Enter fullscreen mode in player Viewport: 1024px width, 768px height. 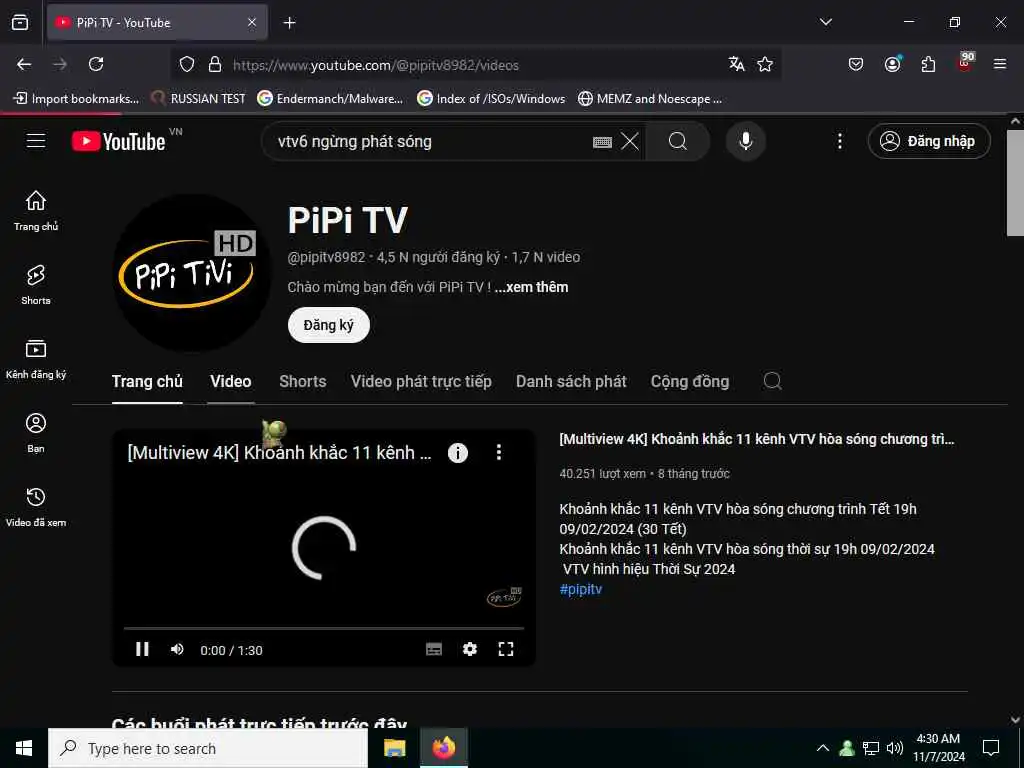click(505, 649)
